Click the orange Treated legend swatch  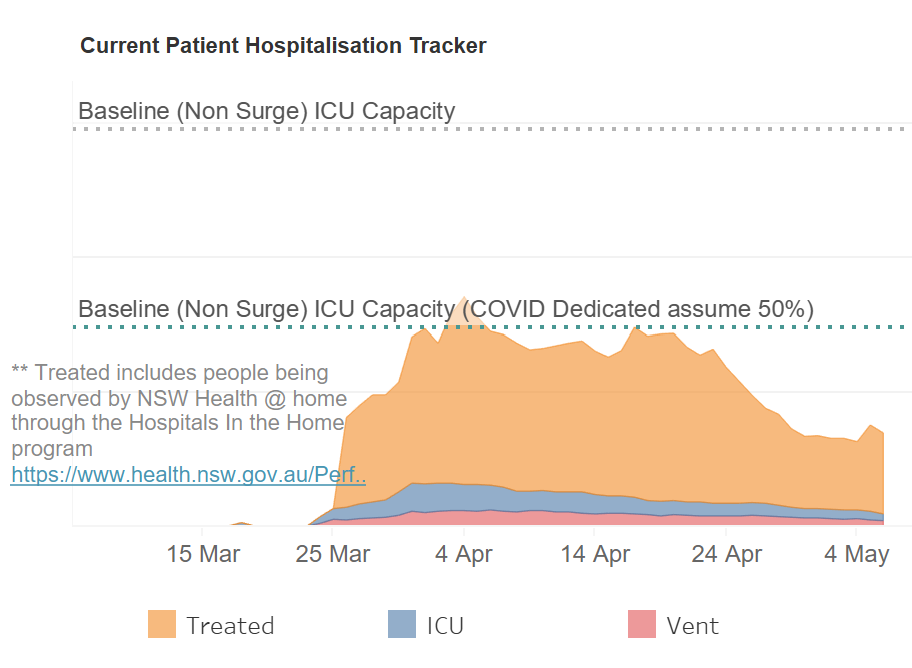coord(162,624)
